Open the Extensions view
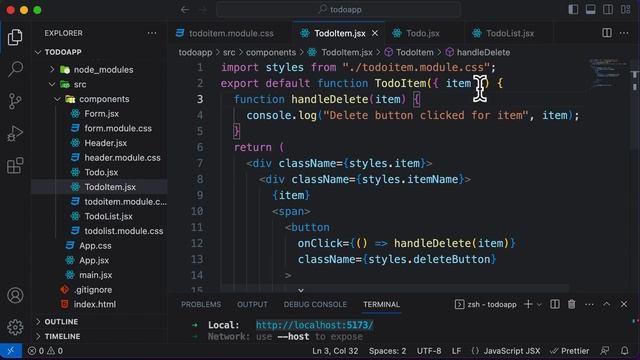This screenshot has height=360, width=640. coord(15,166)
